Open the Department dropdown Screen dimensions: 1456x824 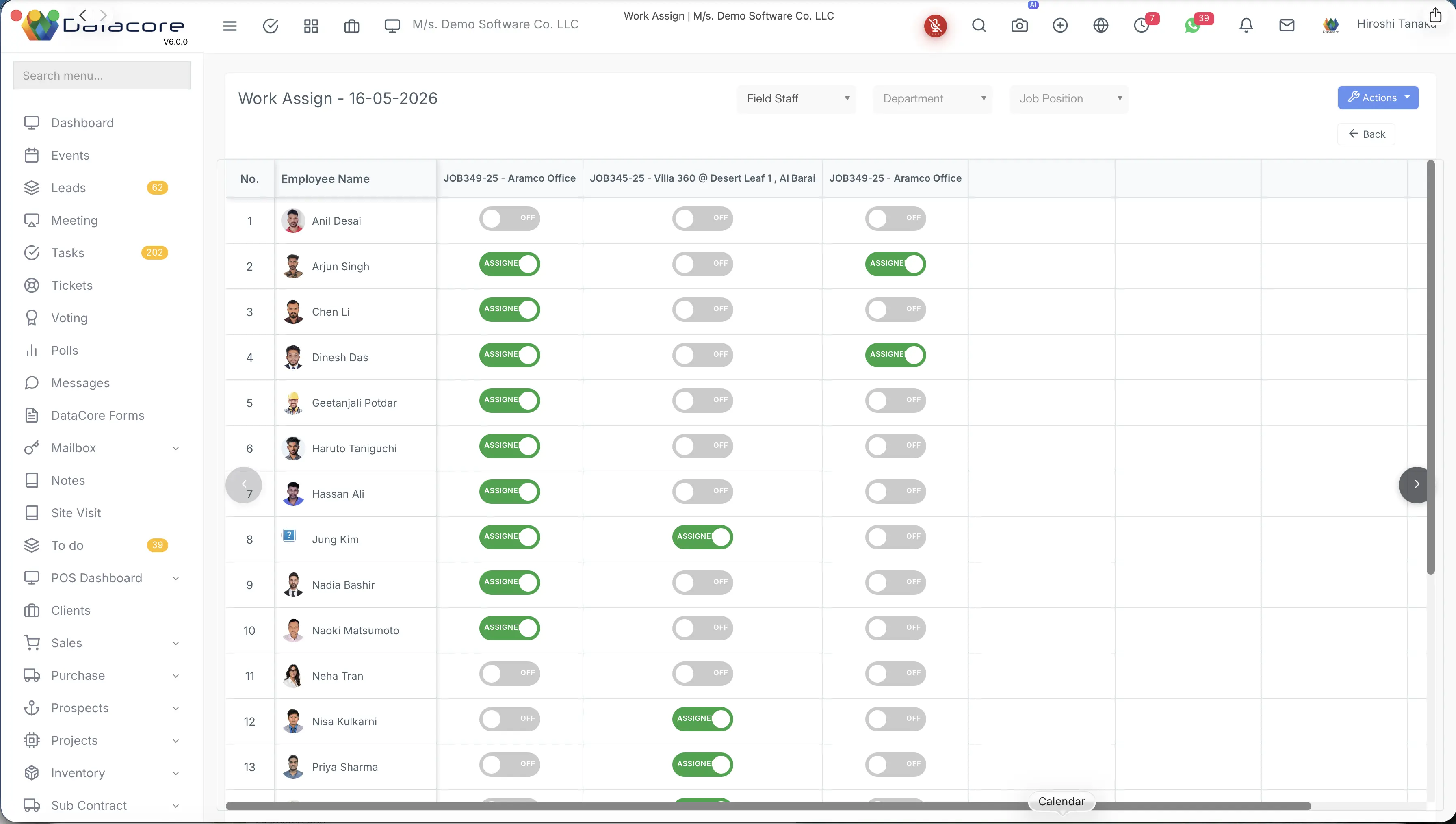pos(933,99)
